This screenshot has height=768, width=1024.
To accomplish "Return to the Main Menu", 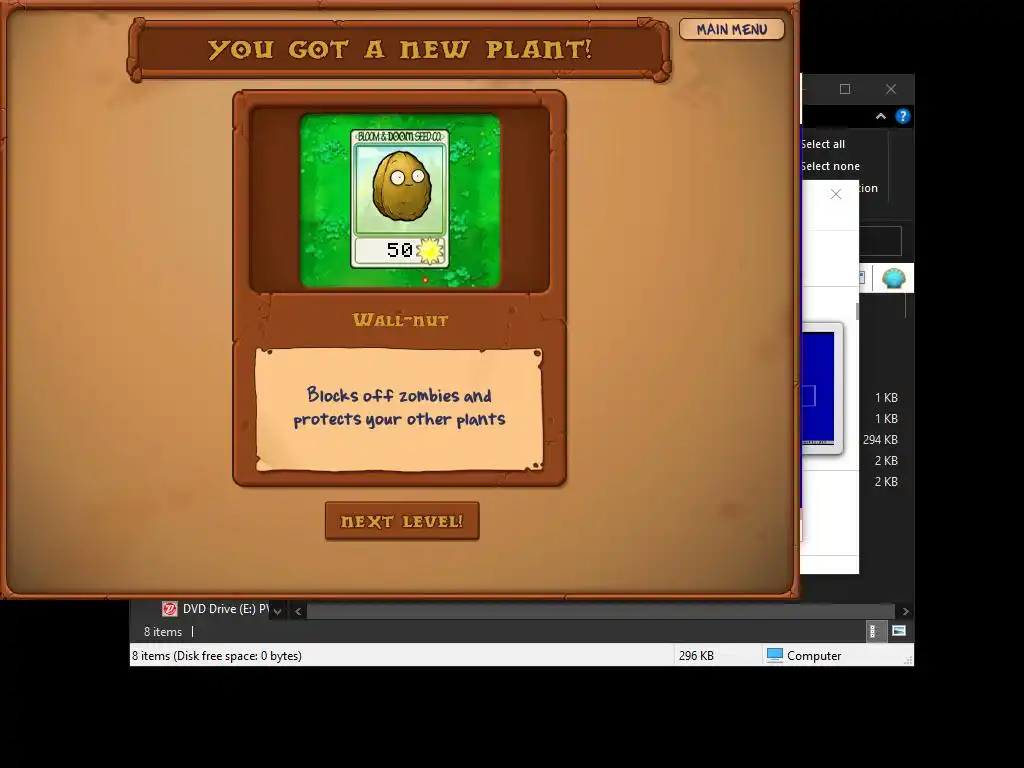I will [731, 29].
